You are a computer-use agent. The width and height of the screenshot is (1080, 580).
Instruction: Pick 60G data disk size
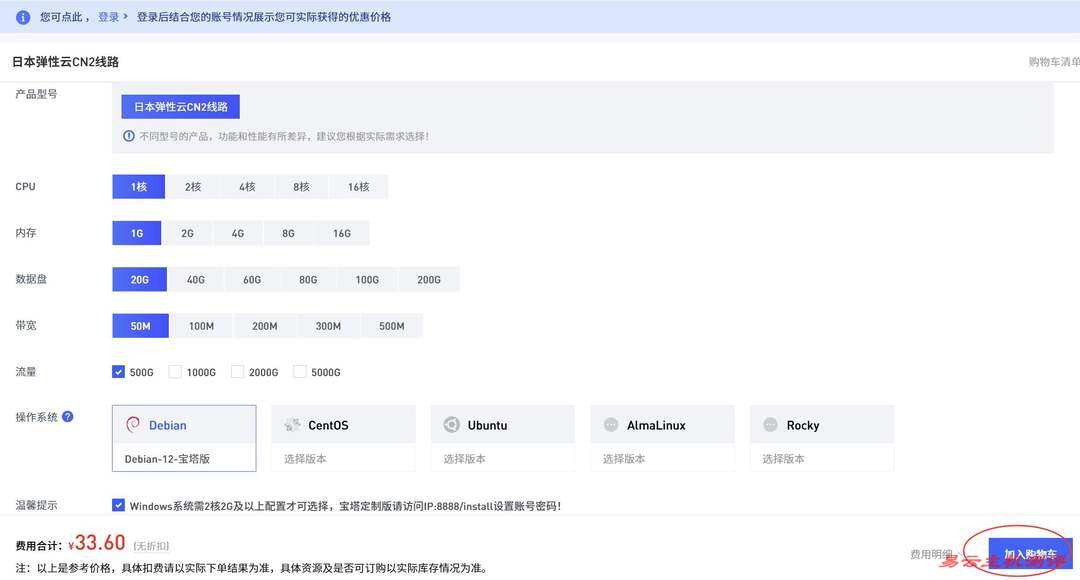pyautogui.click(x=252, y=279)
